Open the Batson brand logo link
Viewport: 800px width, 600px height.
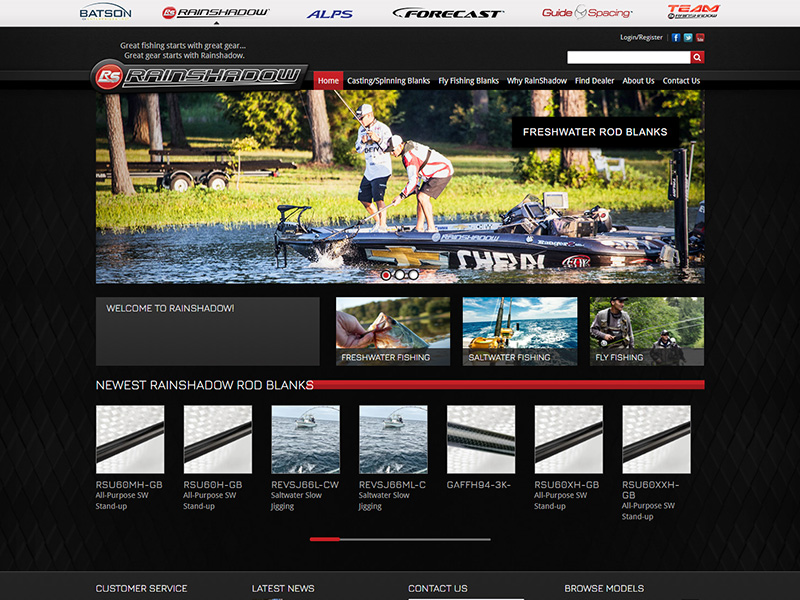[x=106, y=12]
